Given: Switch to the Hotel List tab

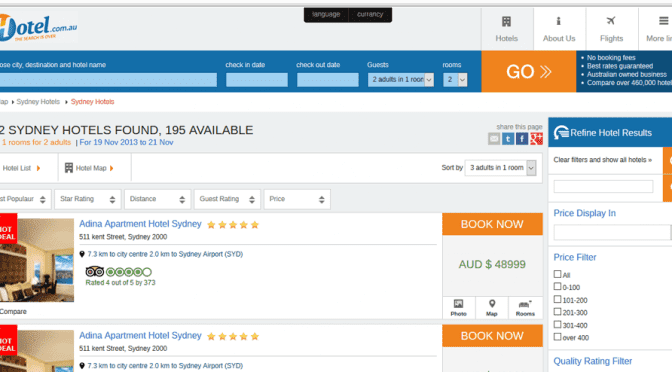Looking at the screenshot, I should click(21, 168).
